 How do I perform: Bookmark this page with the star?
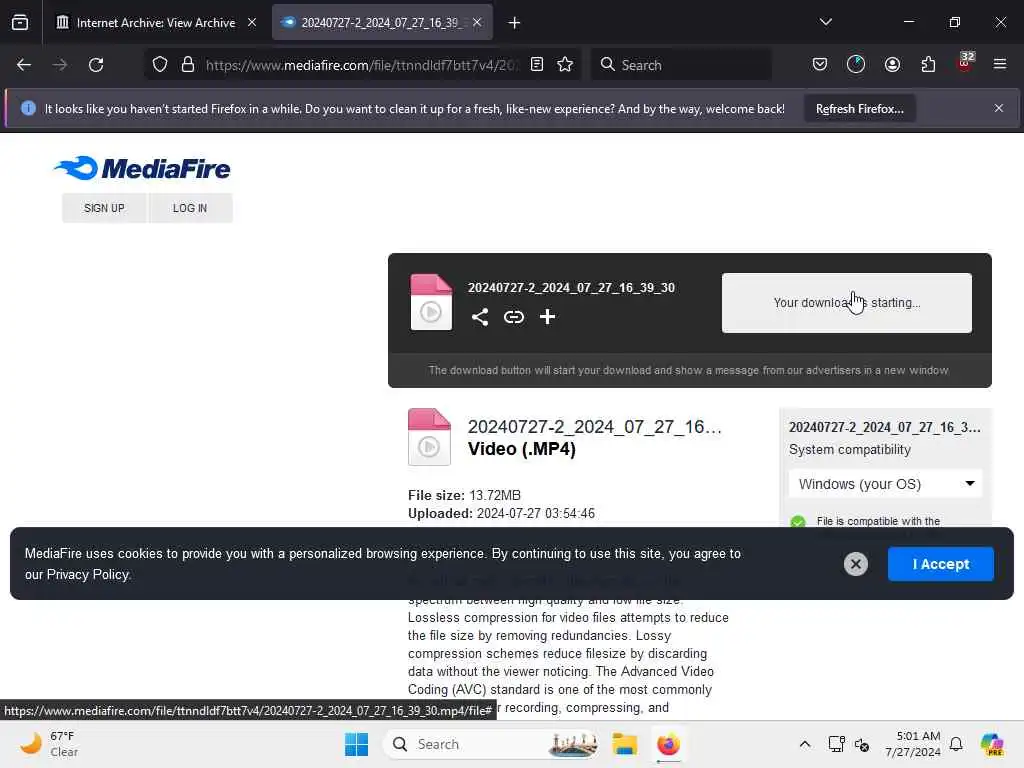[x=566, y=64]
